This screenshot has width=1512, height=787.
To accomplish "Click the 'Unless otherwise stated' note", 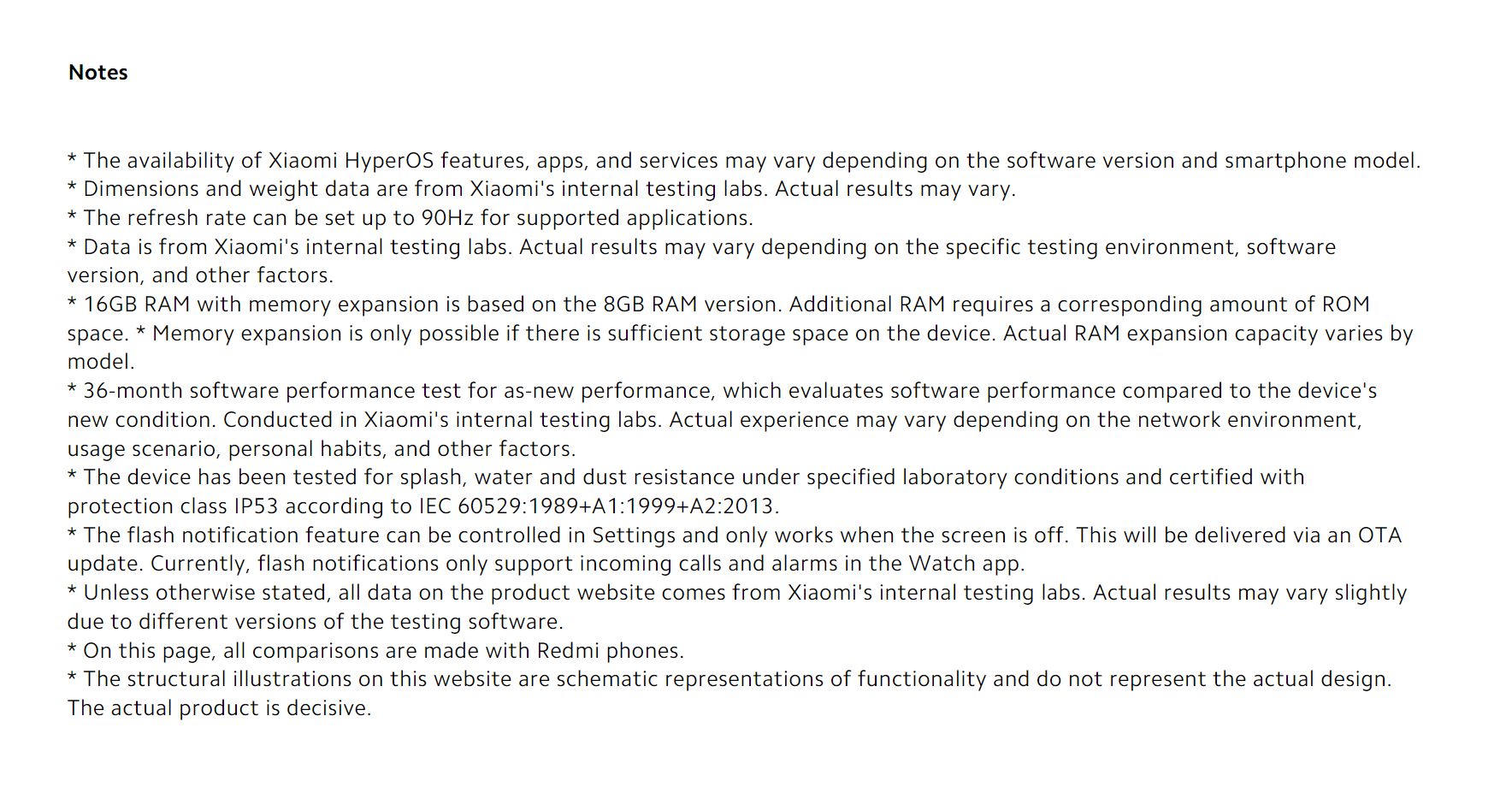I will click(x=737, y=593).
